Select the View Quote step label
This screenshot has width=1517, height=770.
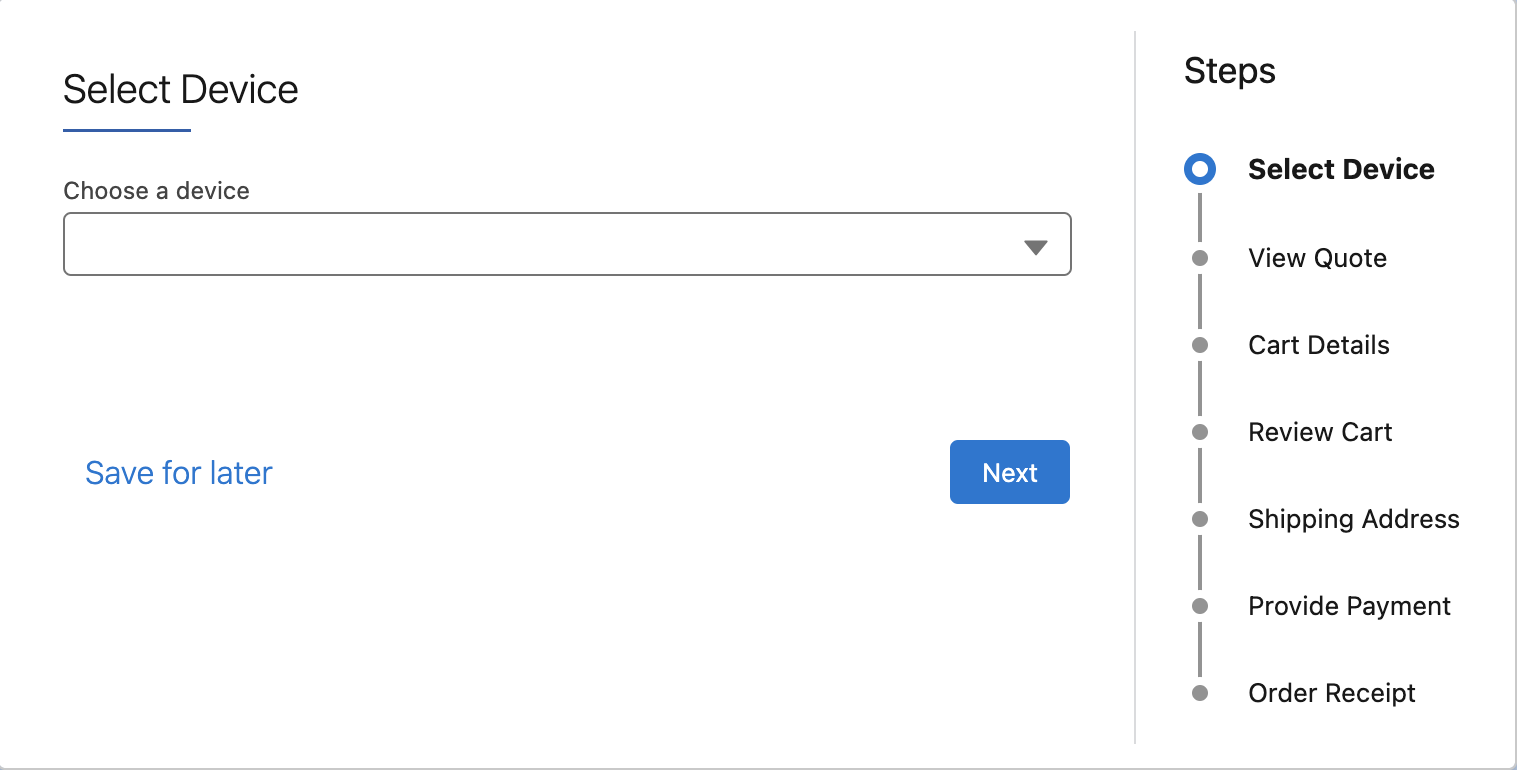pos(1317,257)
